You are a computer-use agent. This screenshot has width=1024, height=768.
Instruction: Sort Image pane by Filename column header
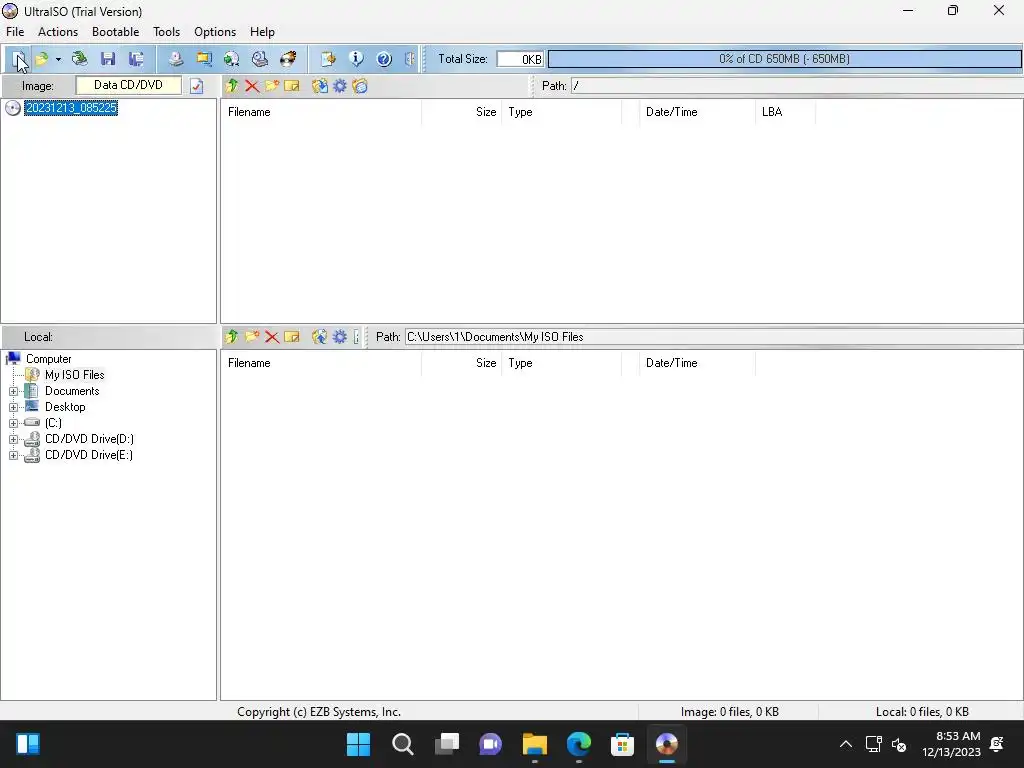[x=321, y=112]
